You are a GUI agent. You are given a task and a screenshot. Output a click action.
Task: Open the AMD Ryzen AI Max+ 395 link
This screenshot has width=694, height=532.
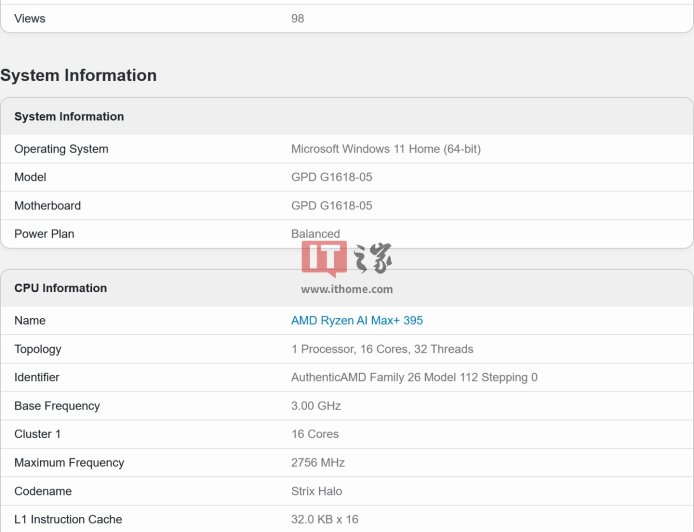(356, 321)
